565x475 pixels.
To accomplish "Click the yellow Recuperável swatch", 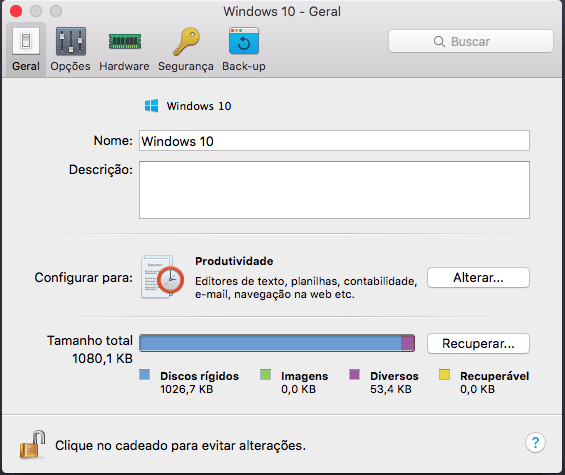I will (x=444, y=374).
